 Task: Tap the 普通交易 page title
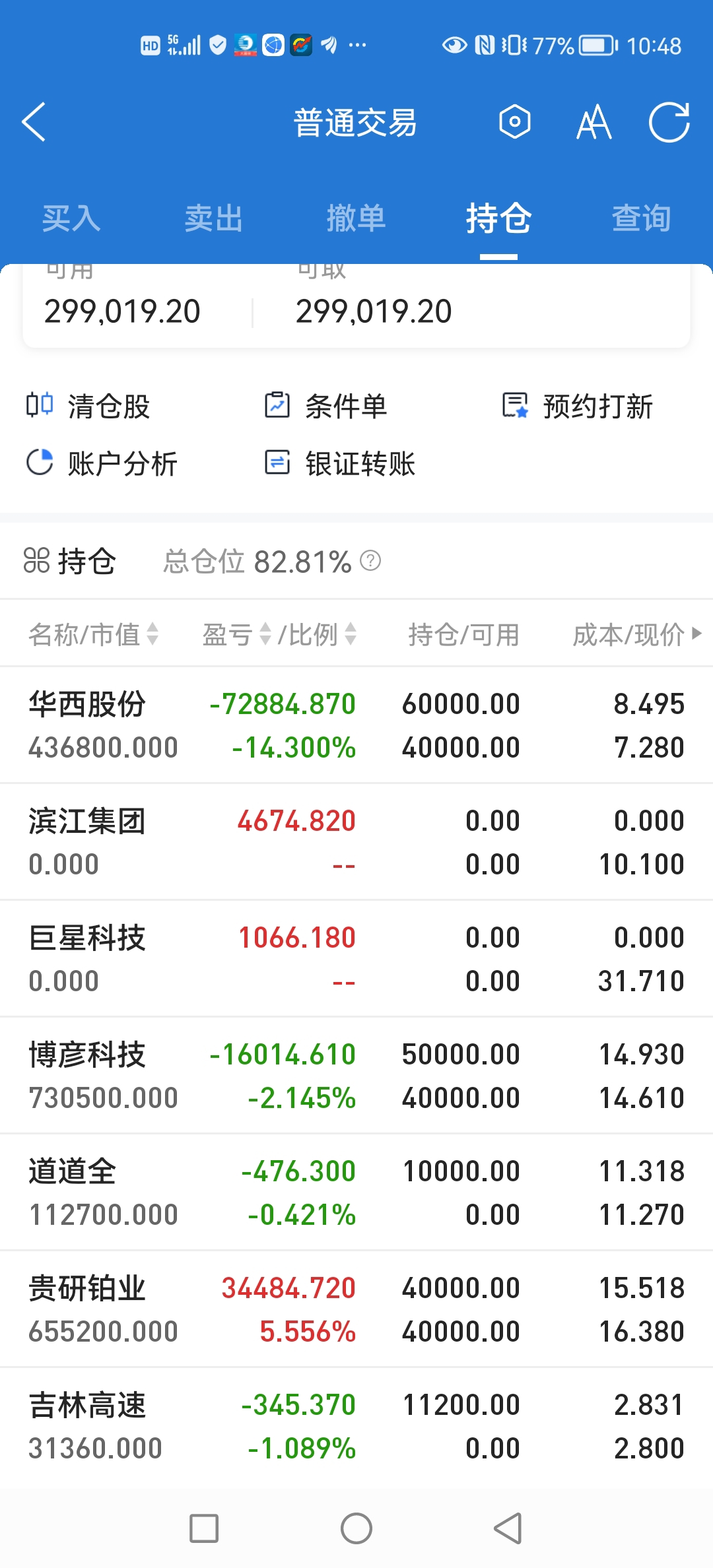point(355,123)
